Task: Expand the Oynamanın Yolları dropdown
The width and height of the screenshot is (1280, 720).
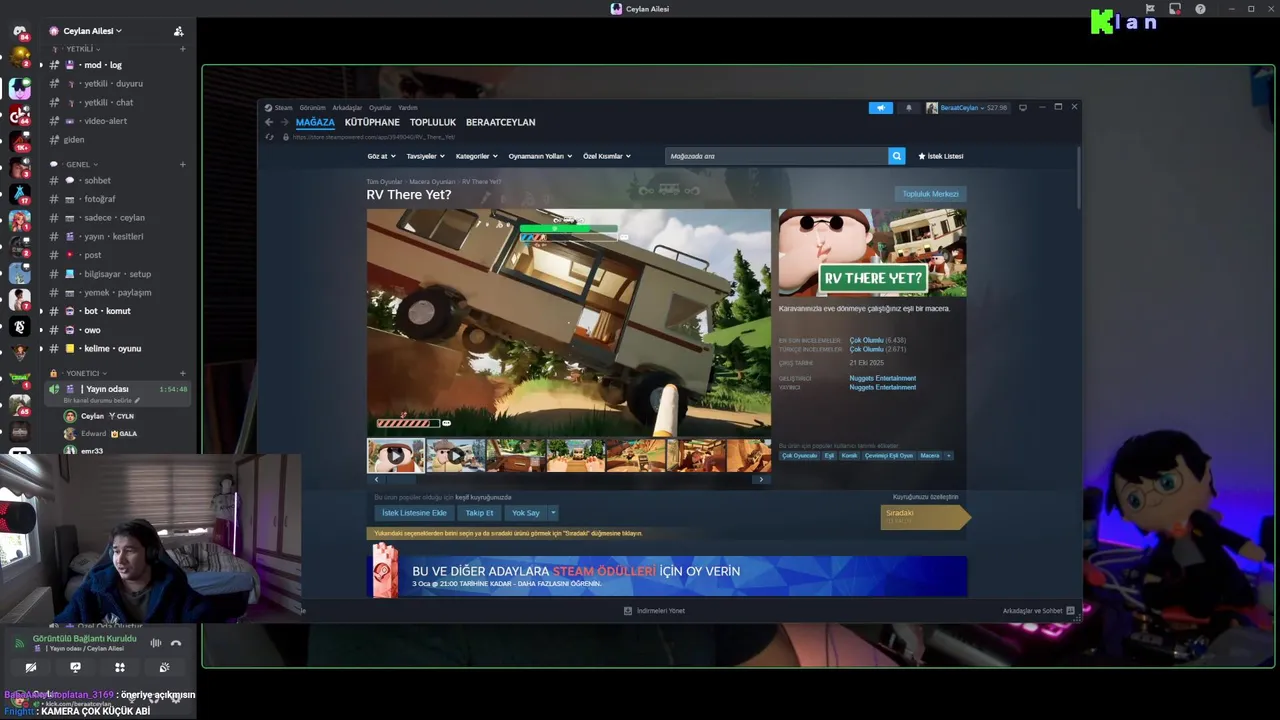Action: (540, 156)
